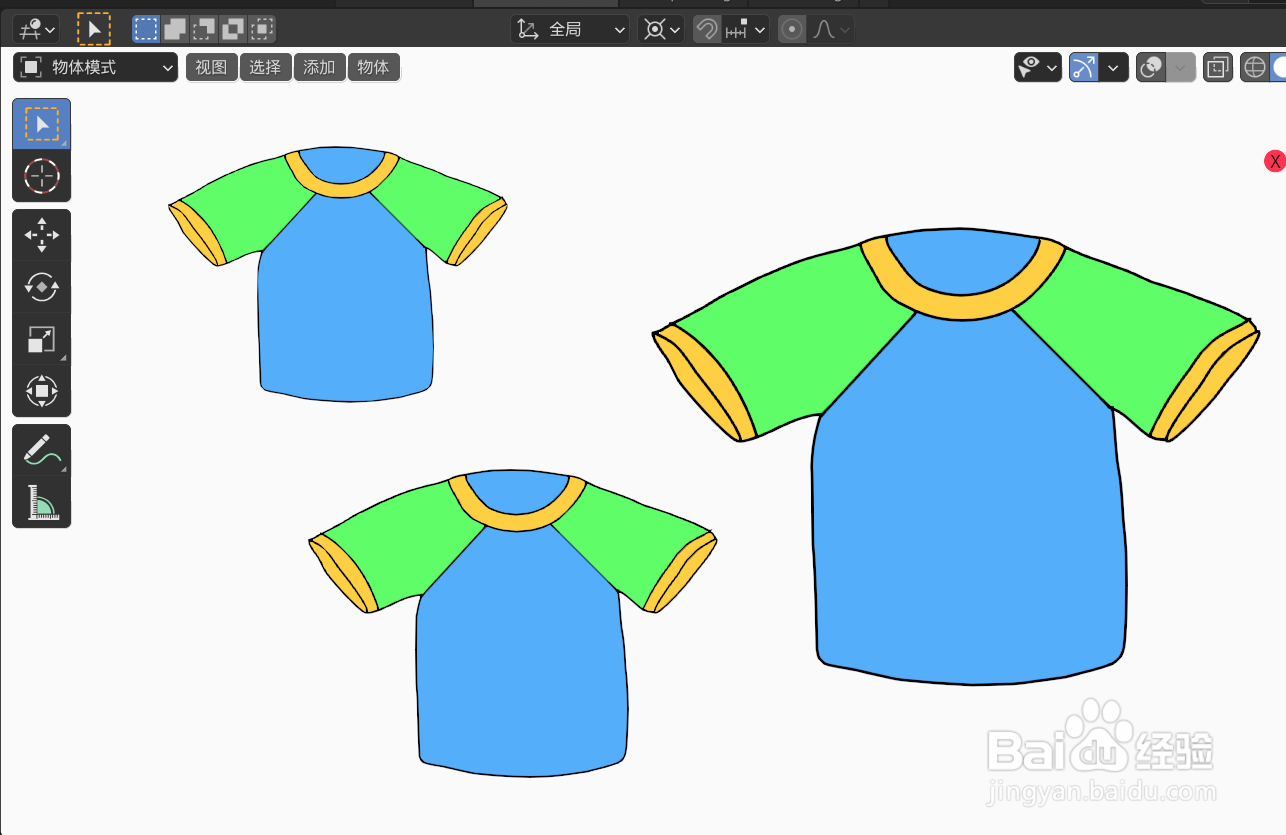Toggle proportional editing

pyautogui.click(x=792, y=29)
